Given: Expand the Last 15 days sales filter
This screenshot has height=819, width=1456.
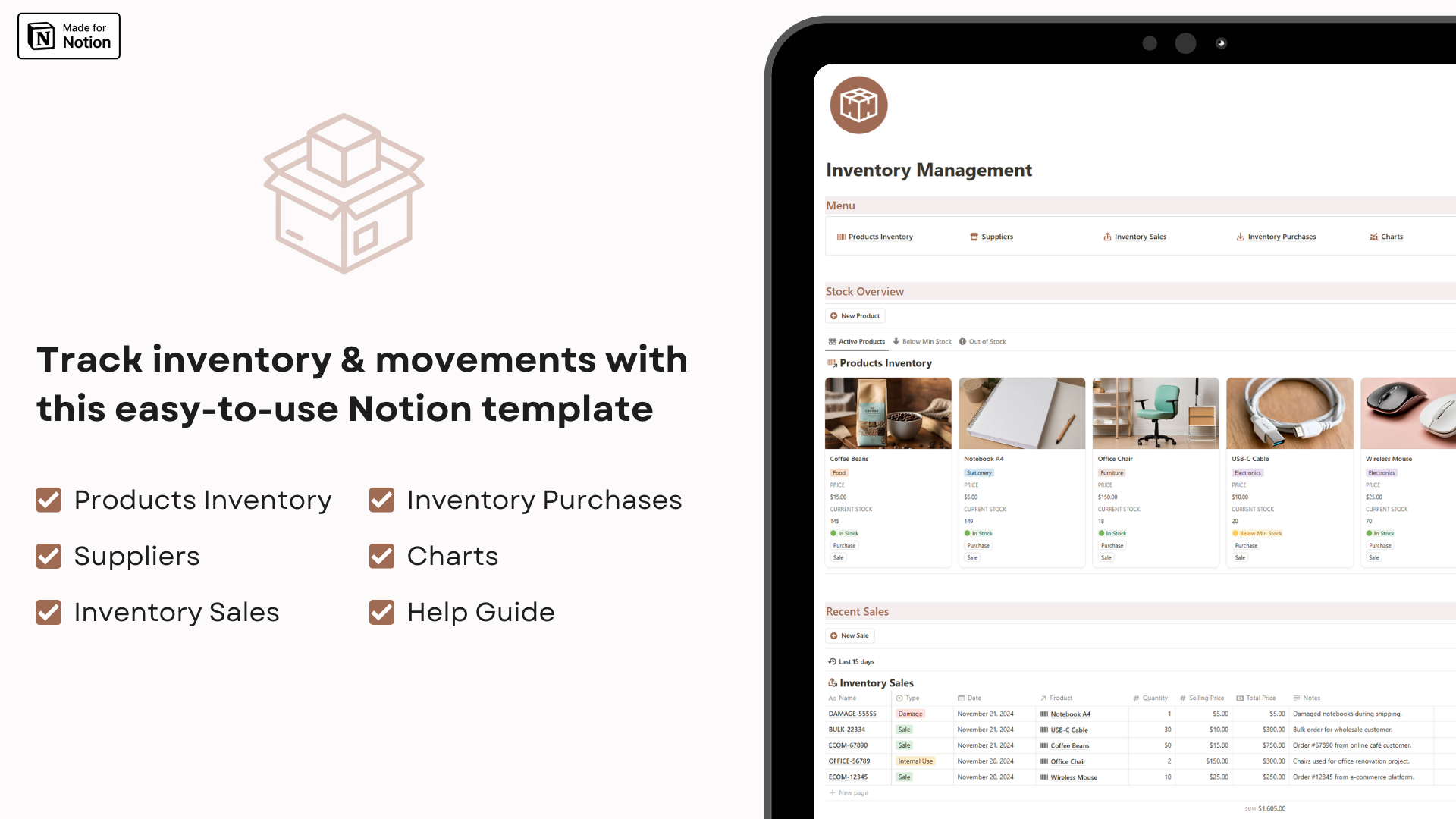Looking at the screenshot, I should [853, 660].
